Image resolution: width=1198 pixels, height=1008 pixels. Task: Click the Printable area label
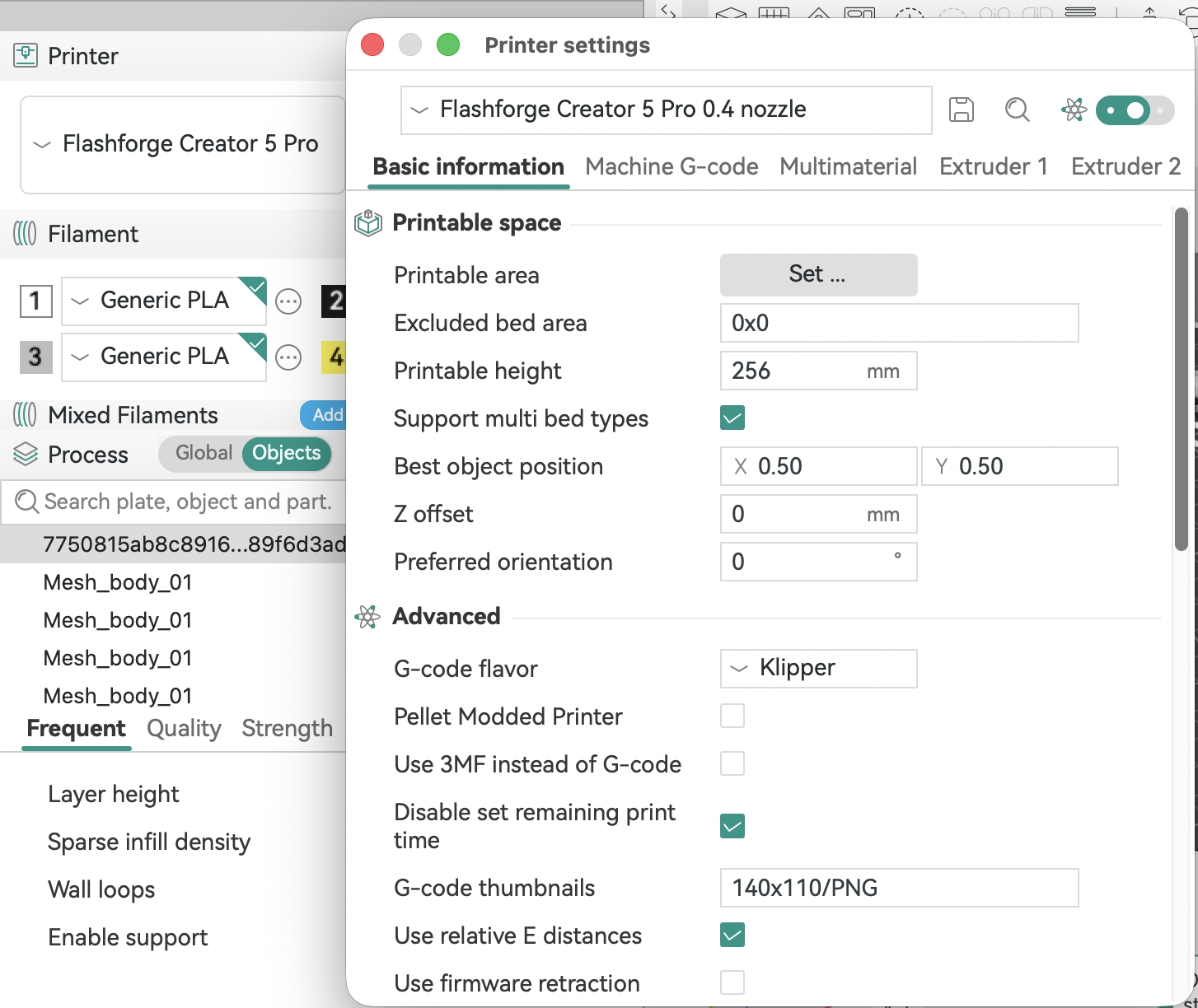[x=466, y=275]
